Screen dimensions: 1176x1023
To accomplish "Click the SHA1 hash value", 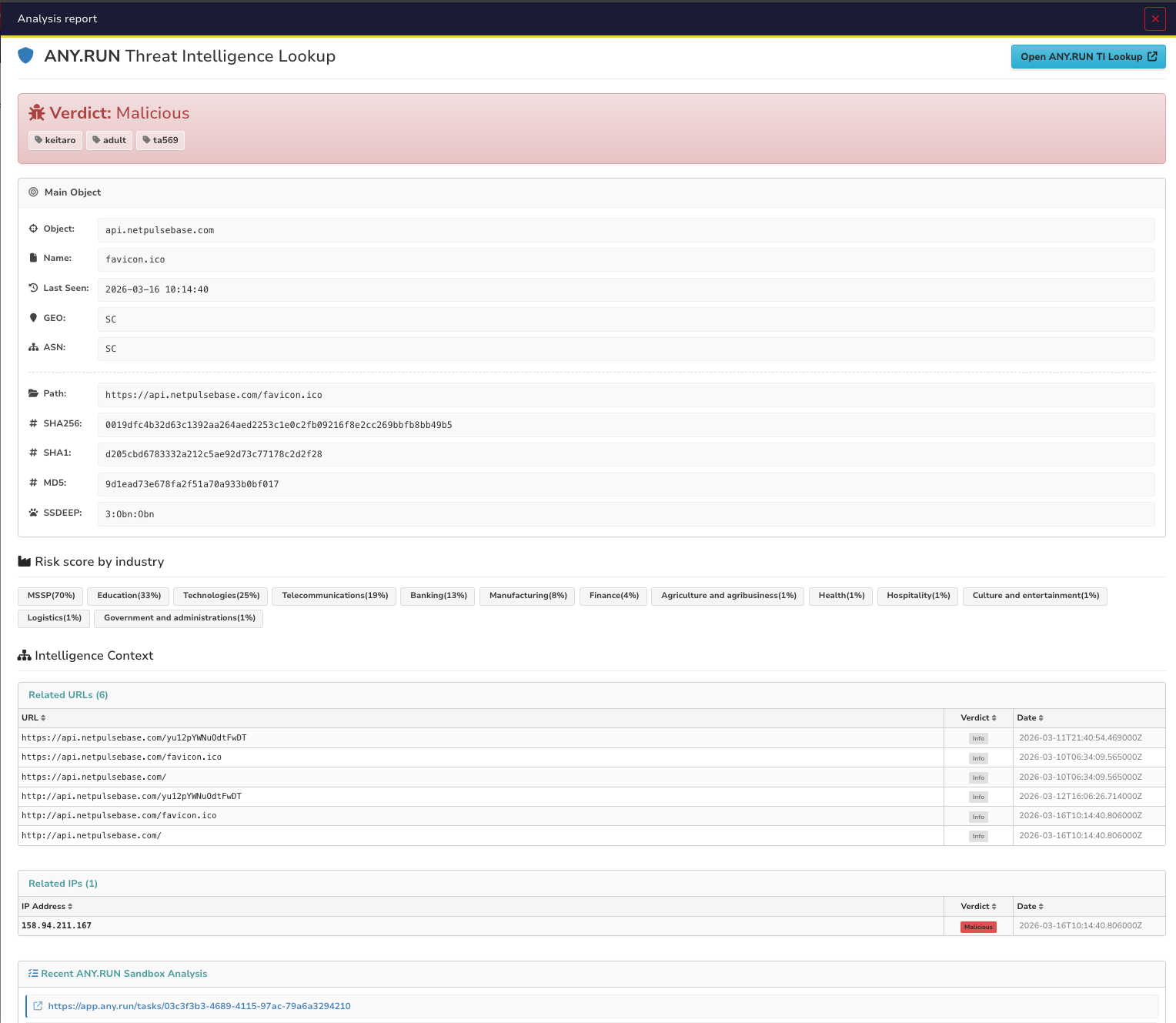I will point(626,454).
